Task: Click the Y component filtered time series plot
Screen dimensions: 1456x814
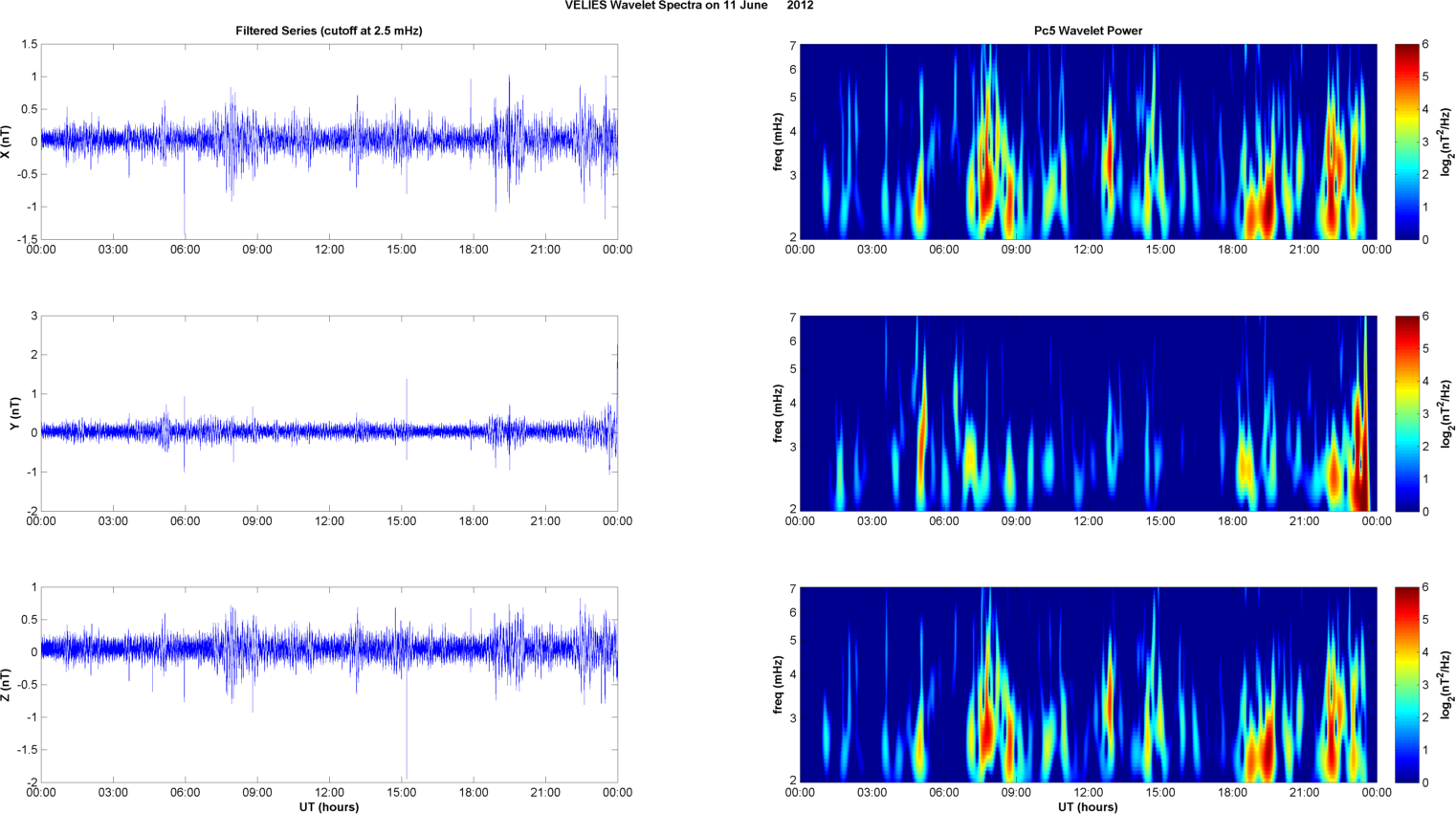Action: pyautogui.click(x=329, y=413)
